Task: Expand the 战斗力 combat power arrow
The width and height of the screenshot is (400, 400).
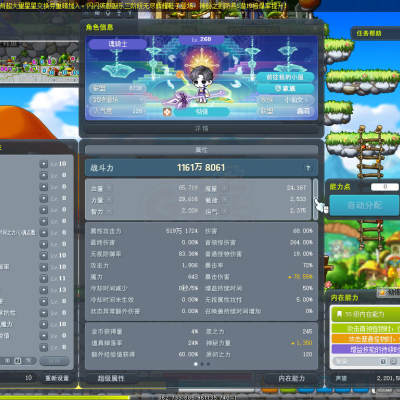Action: tap(308, 168)
